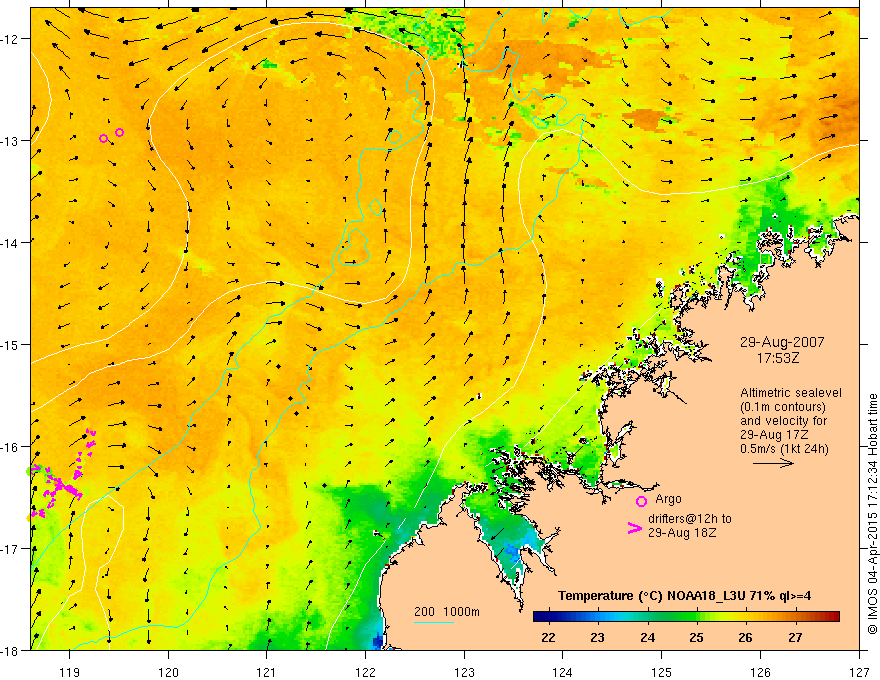Click the '(0.1m contours)' text
880x680 pixels.
point(783,407)
